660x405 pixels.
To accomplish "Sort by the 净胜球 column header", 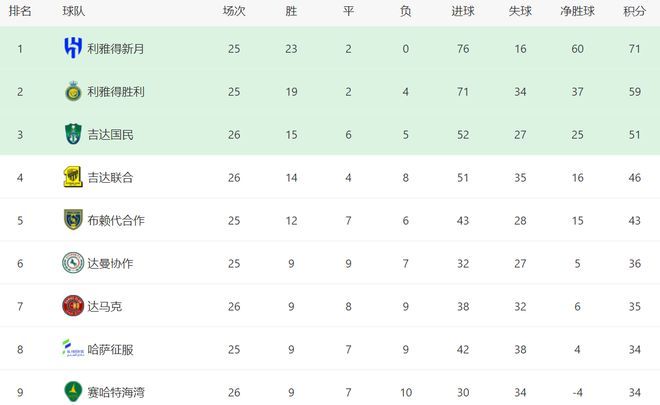I will (577, 11).
